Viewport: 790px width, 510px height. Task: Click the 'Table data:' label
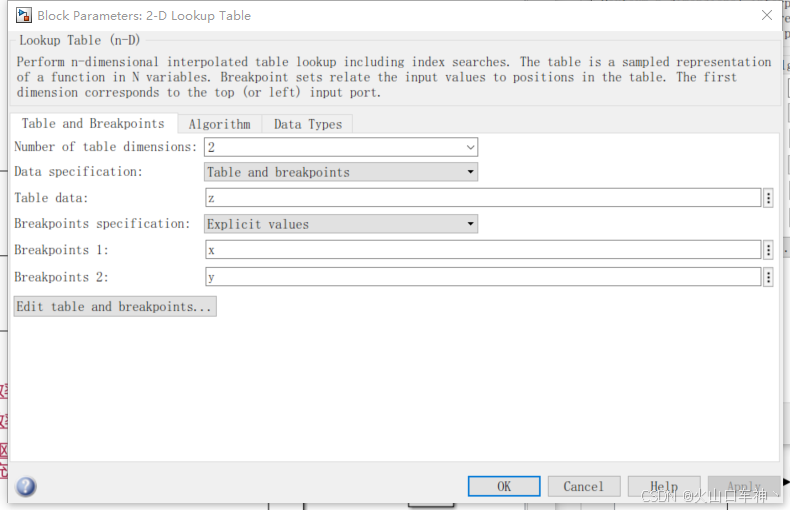[51, 198]
